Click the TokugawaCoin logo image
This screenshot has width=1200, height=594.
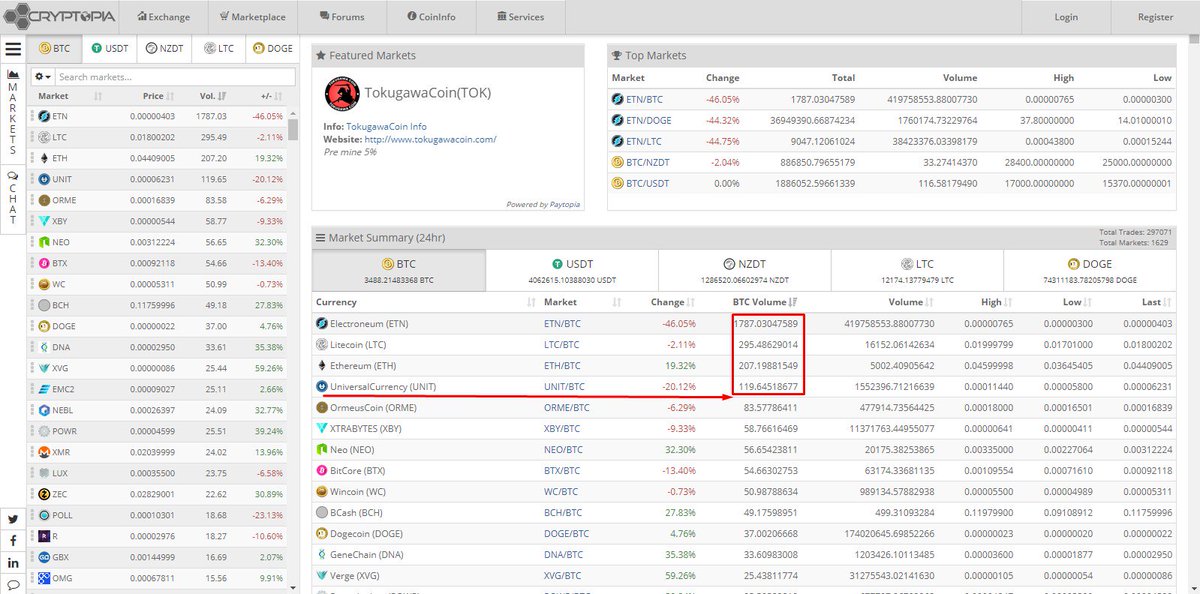click(x=343, y=93)
